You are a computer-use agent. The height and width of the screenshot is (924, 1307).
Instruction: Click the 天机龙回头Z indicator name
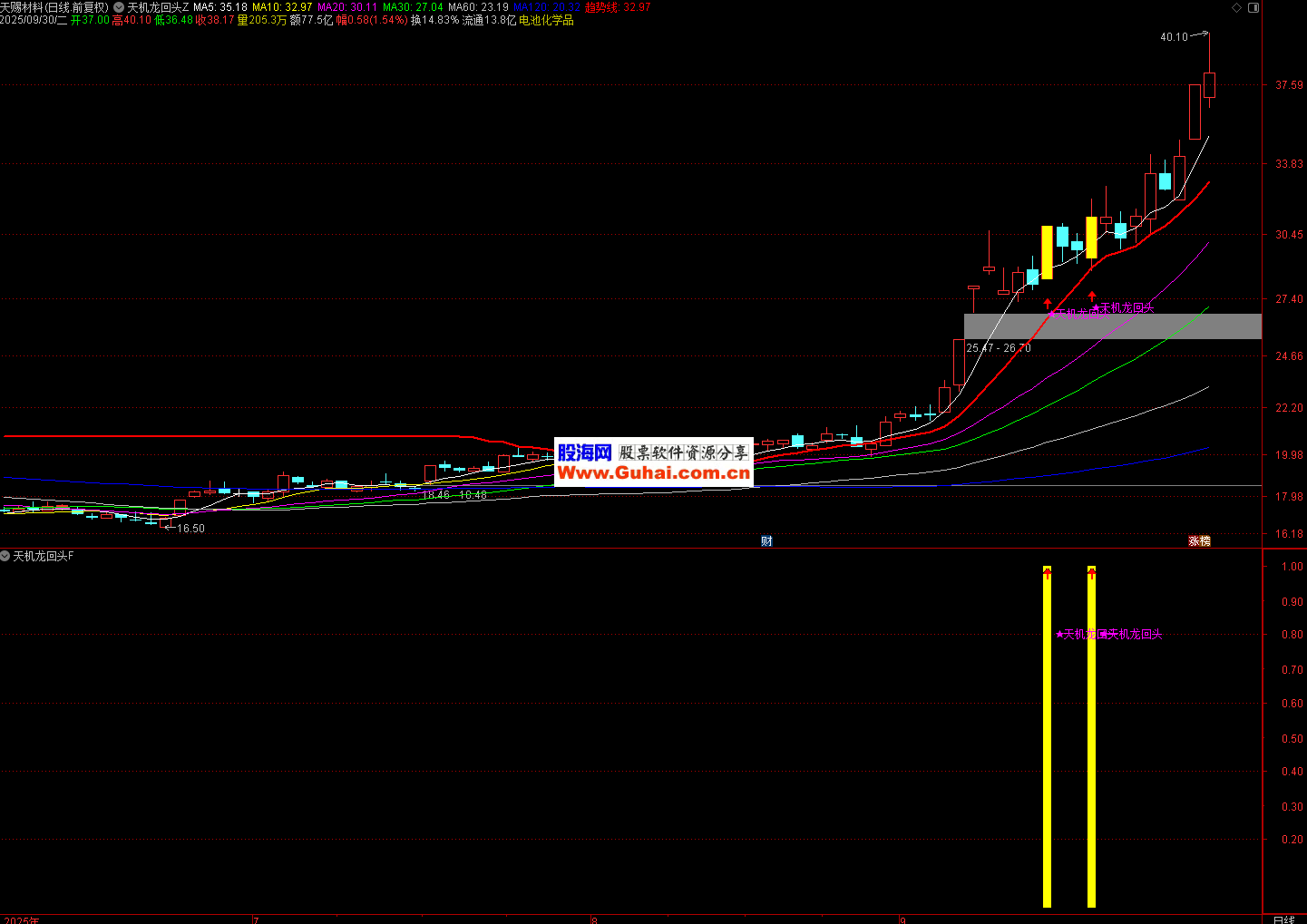pos(158,7)
